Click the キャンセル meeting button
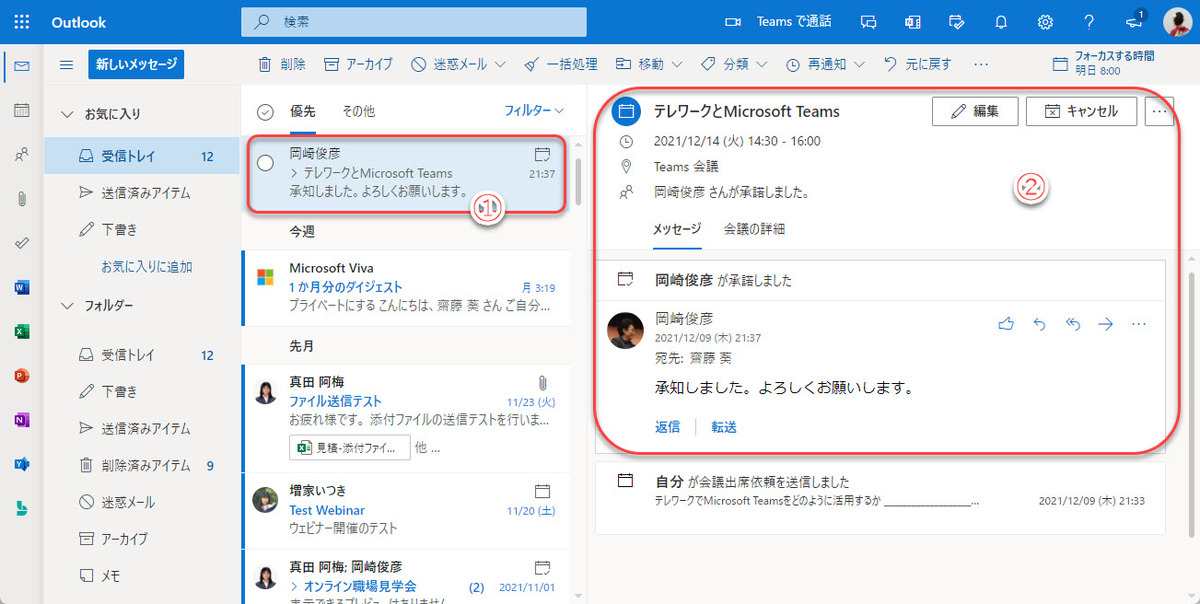Image resolution: width=1200 pixels, height=604 pixels. click(x=1081, y=111)
